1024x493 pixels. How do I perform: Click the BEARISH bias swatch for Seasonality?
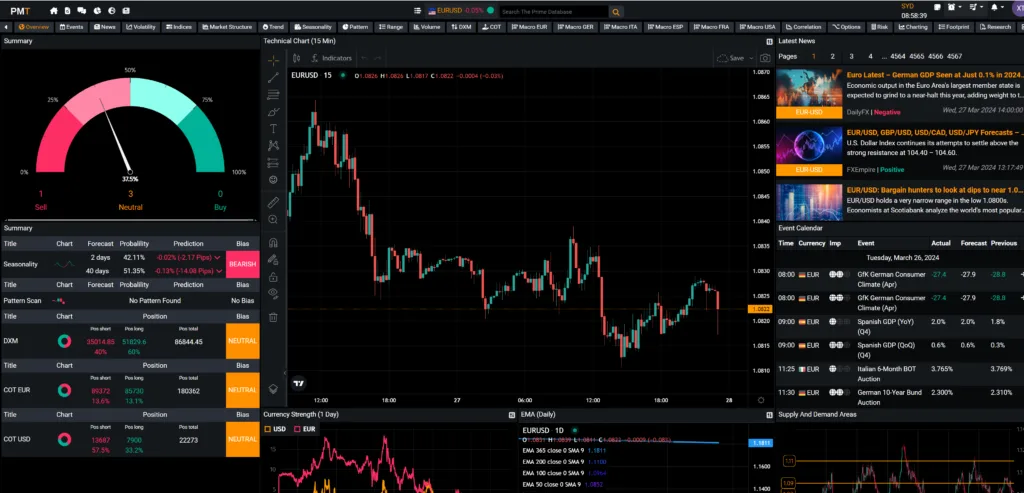[x=242, y=264]
